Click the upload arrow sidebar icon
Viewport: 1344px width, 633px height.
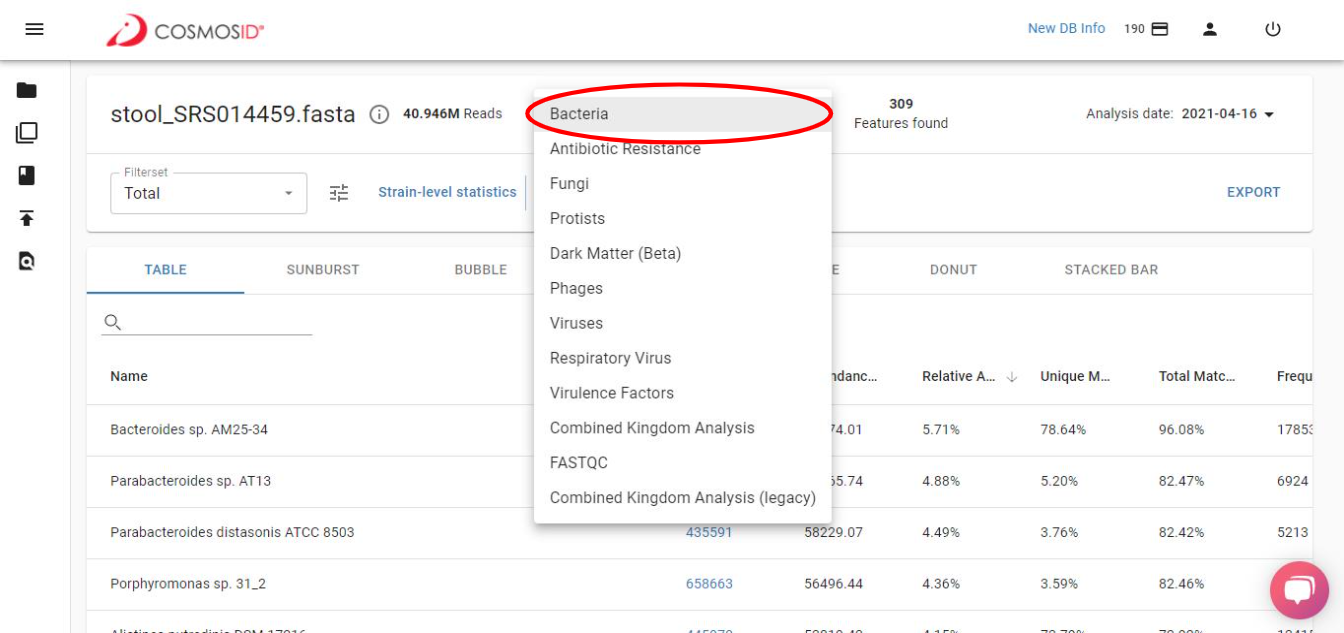(x=27, y=218)
